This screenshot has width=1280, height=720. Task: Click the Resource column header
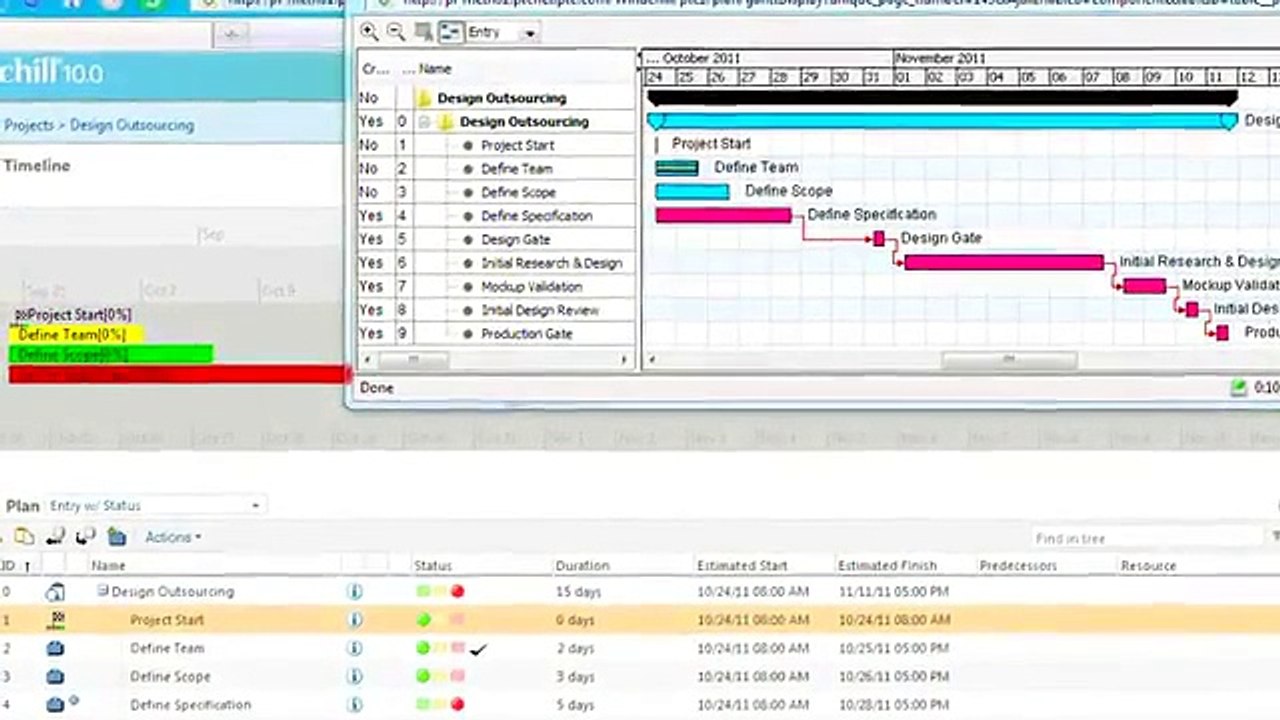click(1148, 566)
